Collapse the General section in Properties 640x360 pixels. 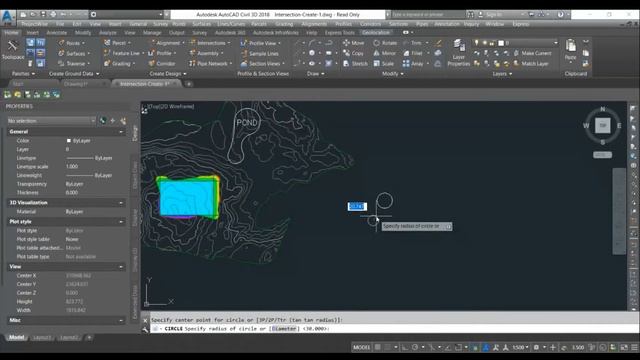pyautogui.click(x=121, y=132)
